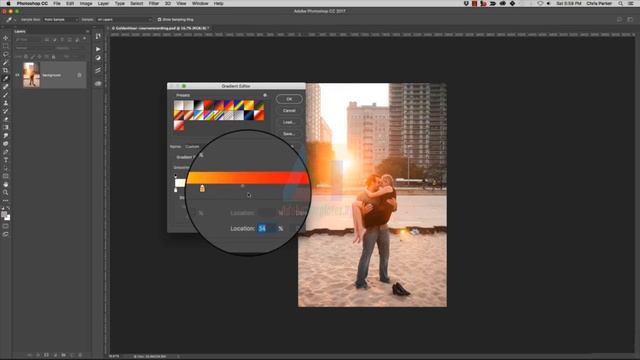Open the File menu
640x360 pixels.
[57, 3]
